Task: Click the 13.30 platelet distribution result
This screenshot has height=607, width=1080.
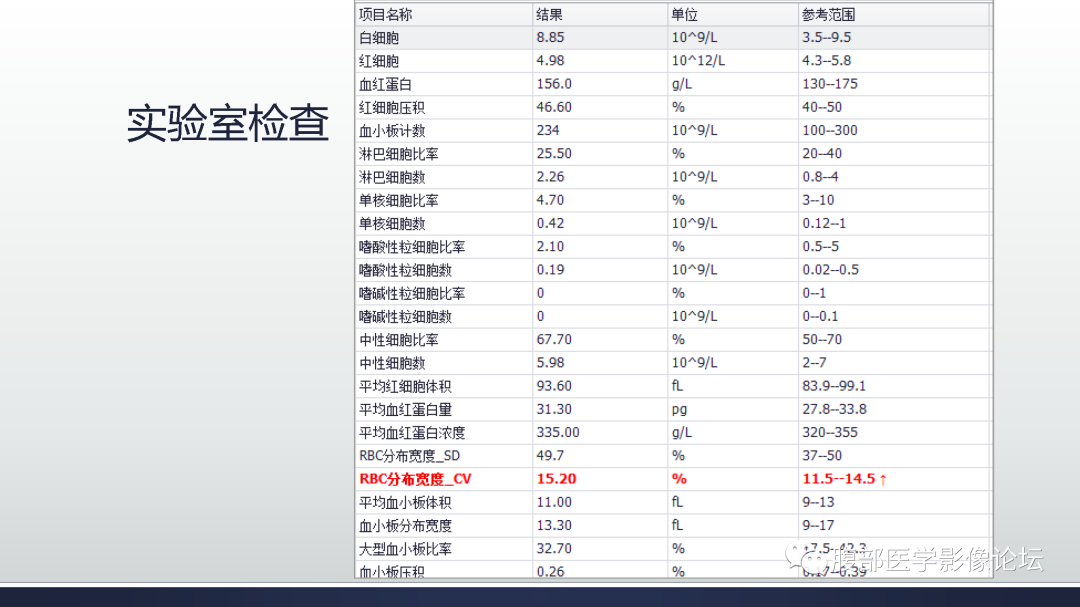Action: click(x=554, y=526)
